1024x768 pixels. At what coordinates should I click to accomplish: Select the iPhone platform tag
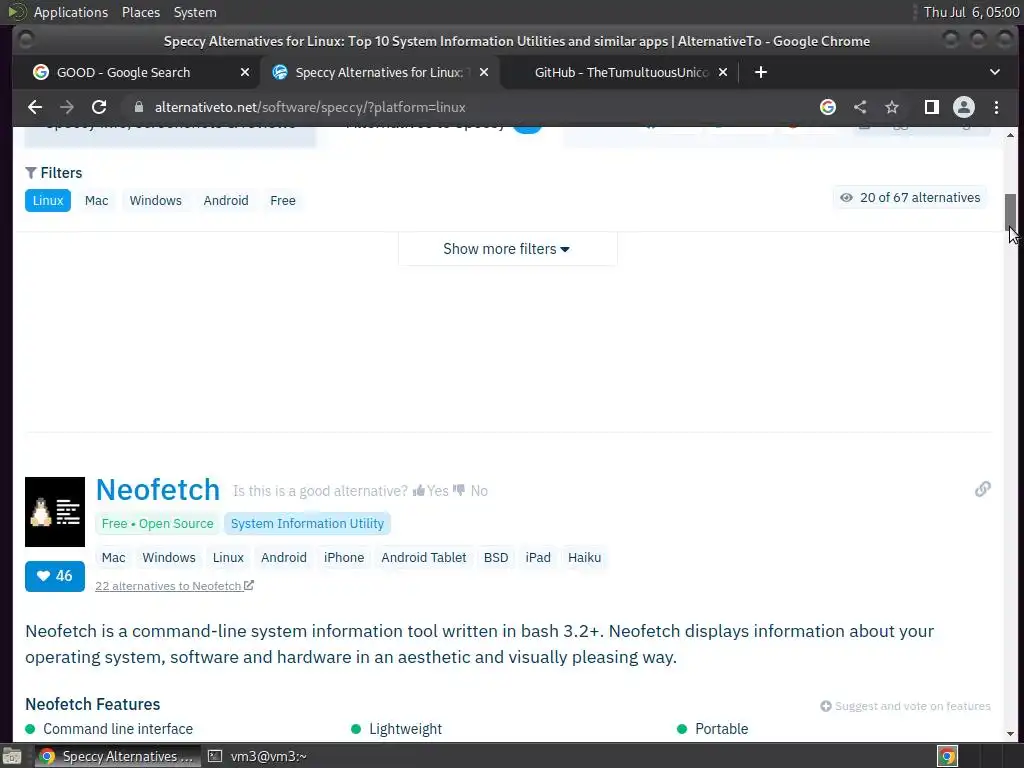click(x=344, y=558)
